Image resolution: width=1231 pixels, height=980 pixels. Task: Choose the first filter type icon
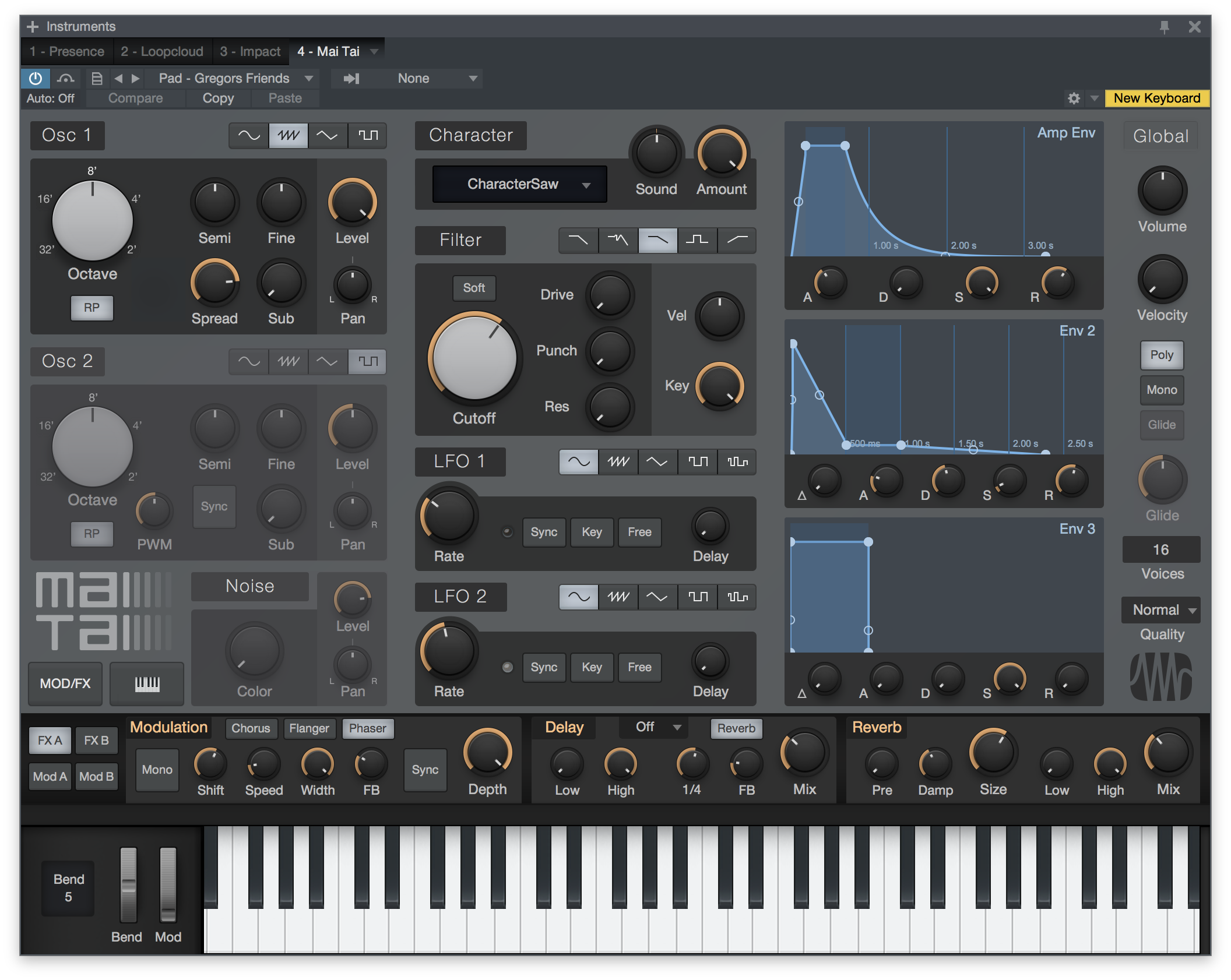[x=579, y=240]
